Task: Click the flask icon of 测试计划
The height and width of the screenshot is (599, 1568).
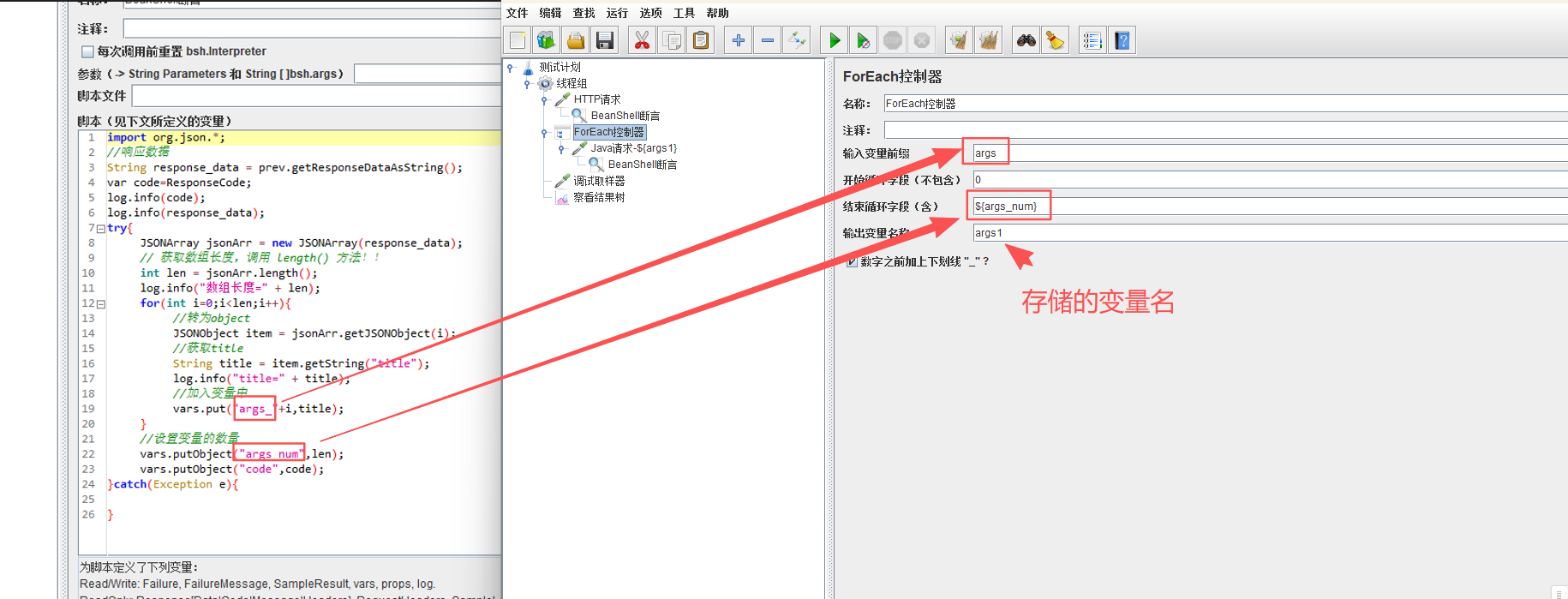Action: pos(528,67)
